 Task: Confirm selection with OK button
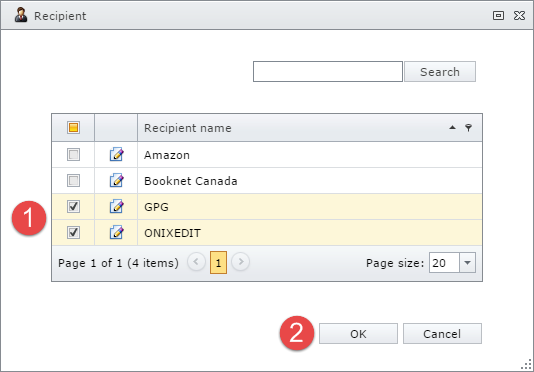[358, 334]
